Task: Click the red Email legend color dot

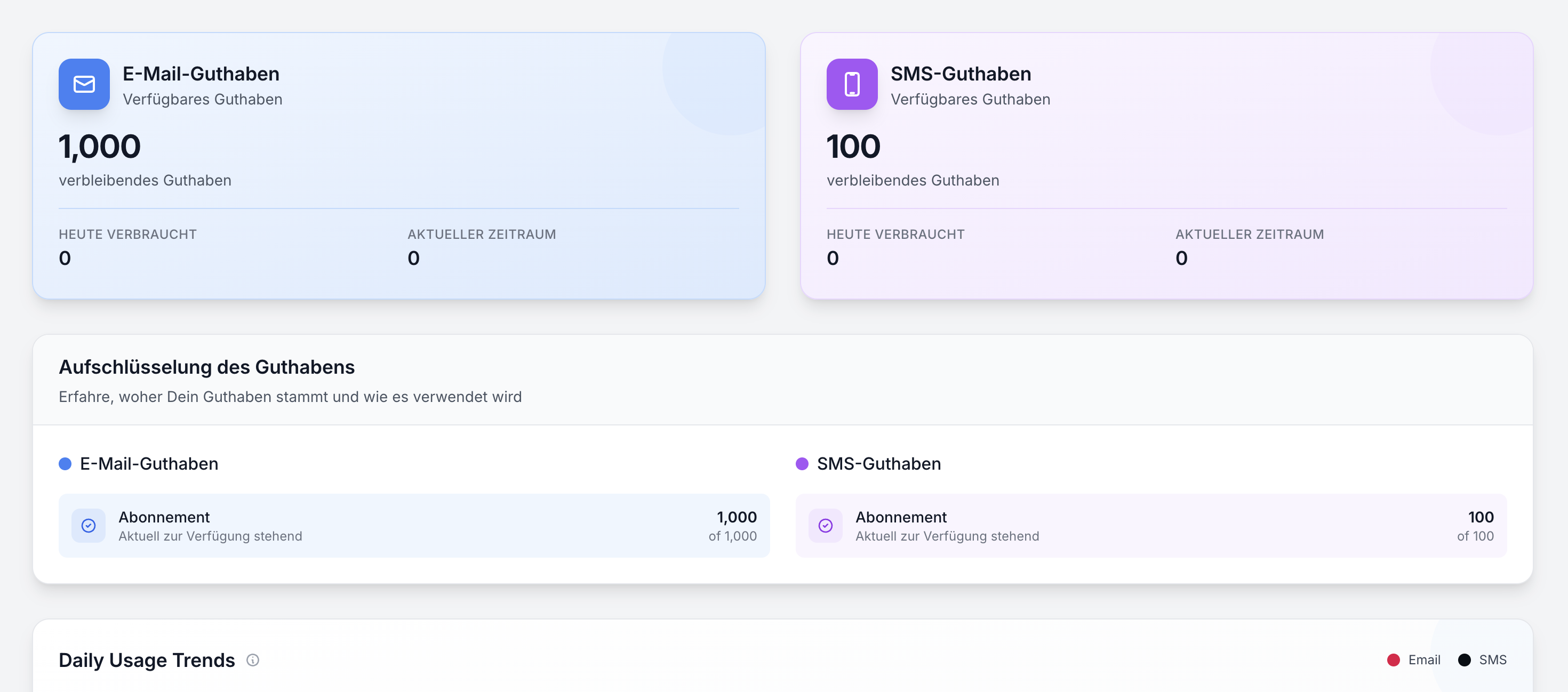Action: pos(1393,659)
